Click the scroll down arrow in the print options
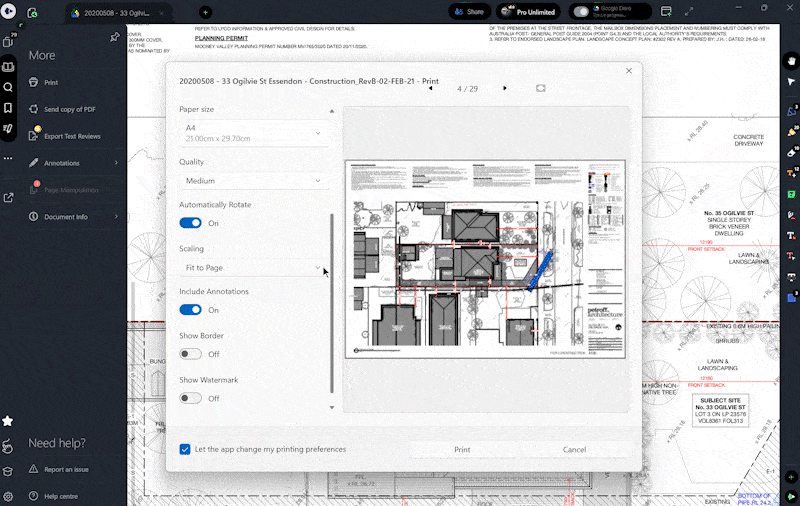The image size is (800, 506). tap(332, 408)
